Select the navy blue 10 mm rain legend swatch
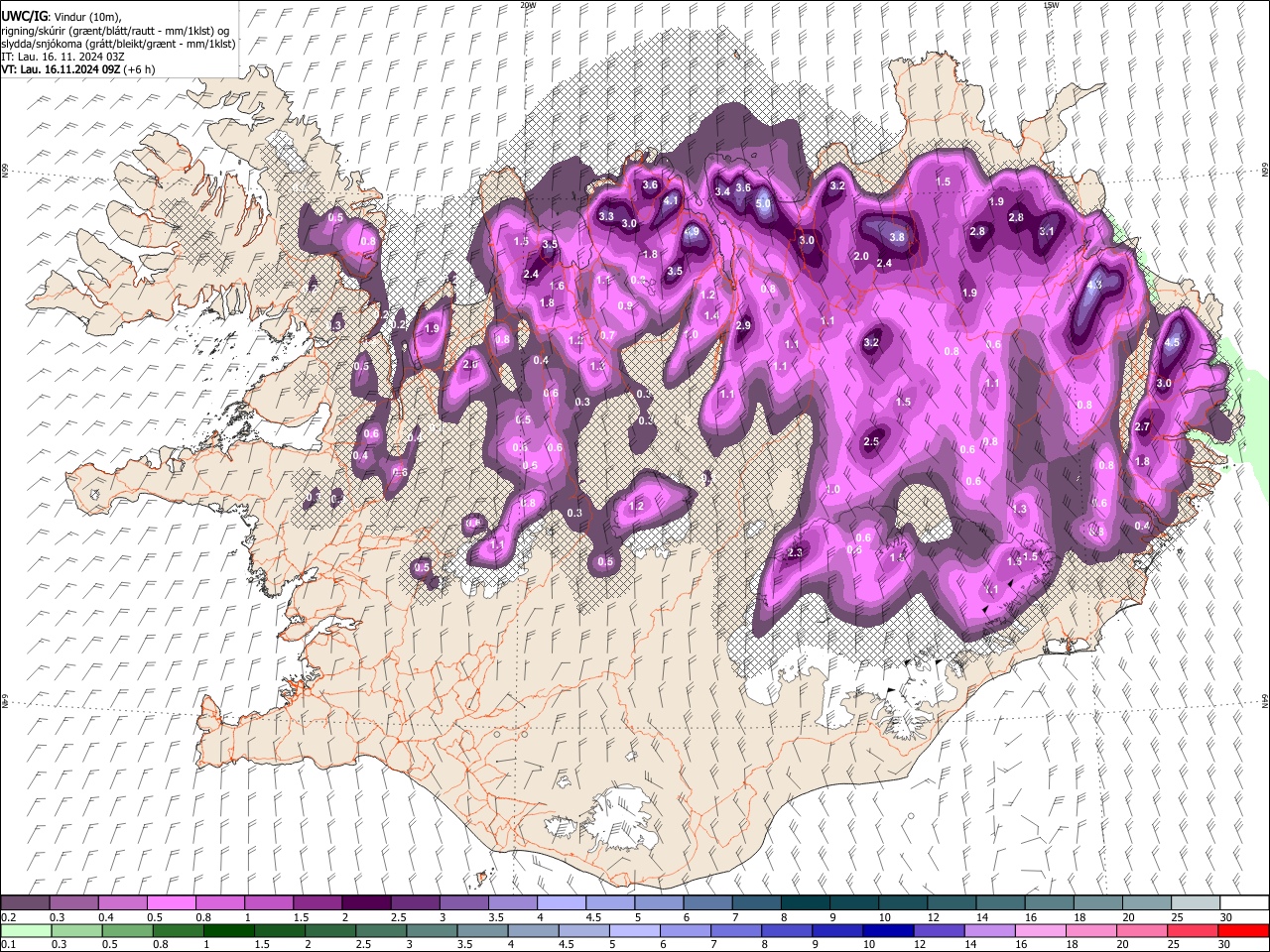Image resolution: width=1270 pixels, height=952 pixels. point(886,930)
